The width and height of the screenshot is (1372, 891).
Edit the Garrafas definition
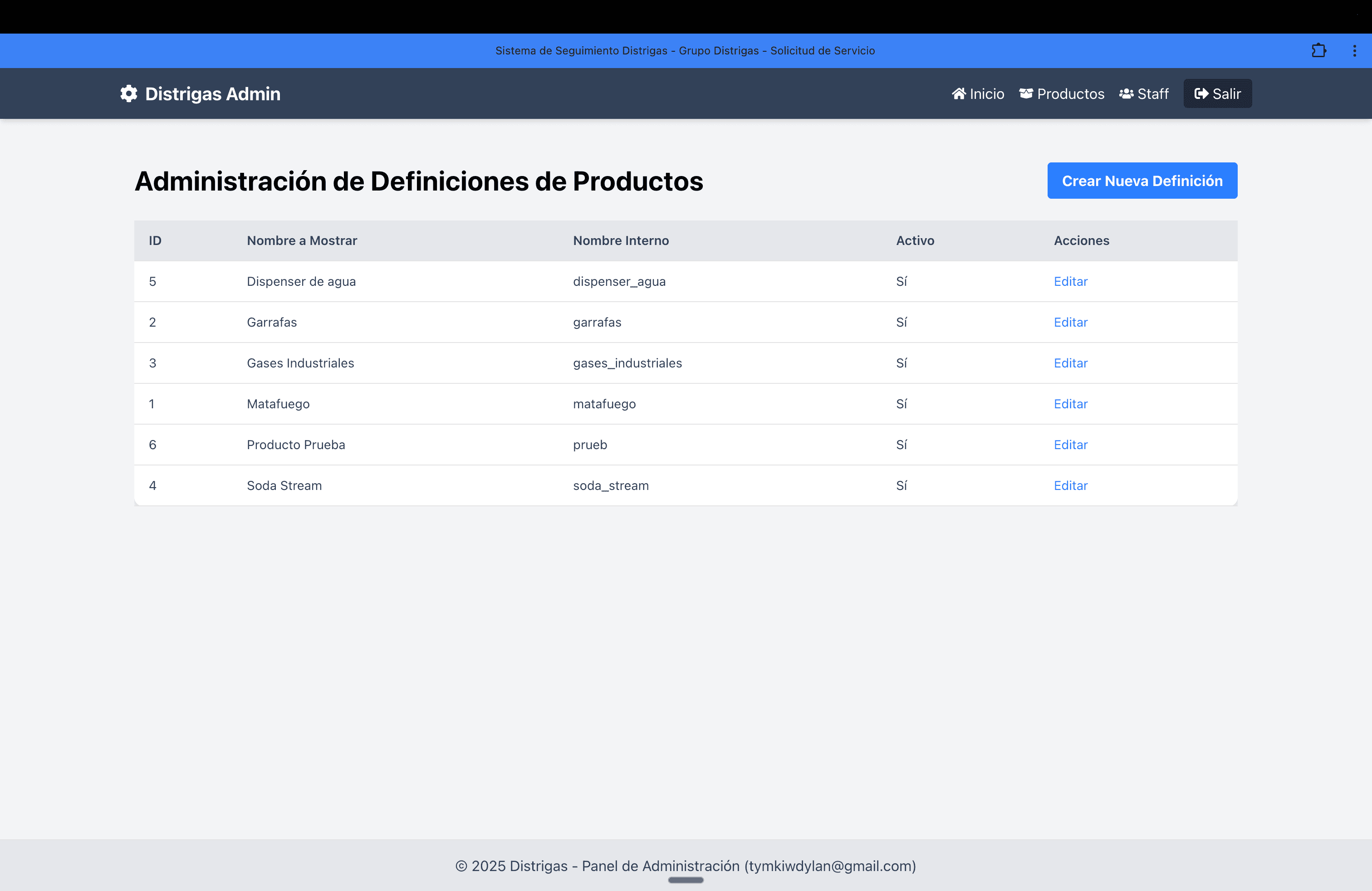click(x=1070, y=322)
